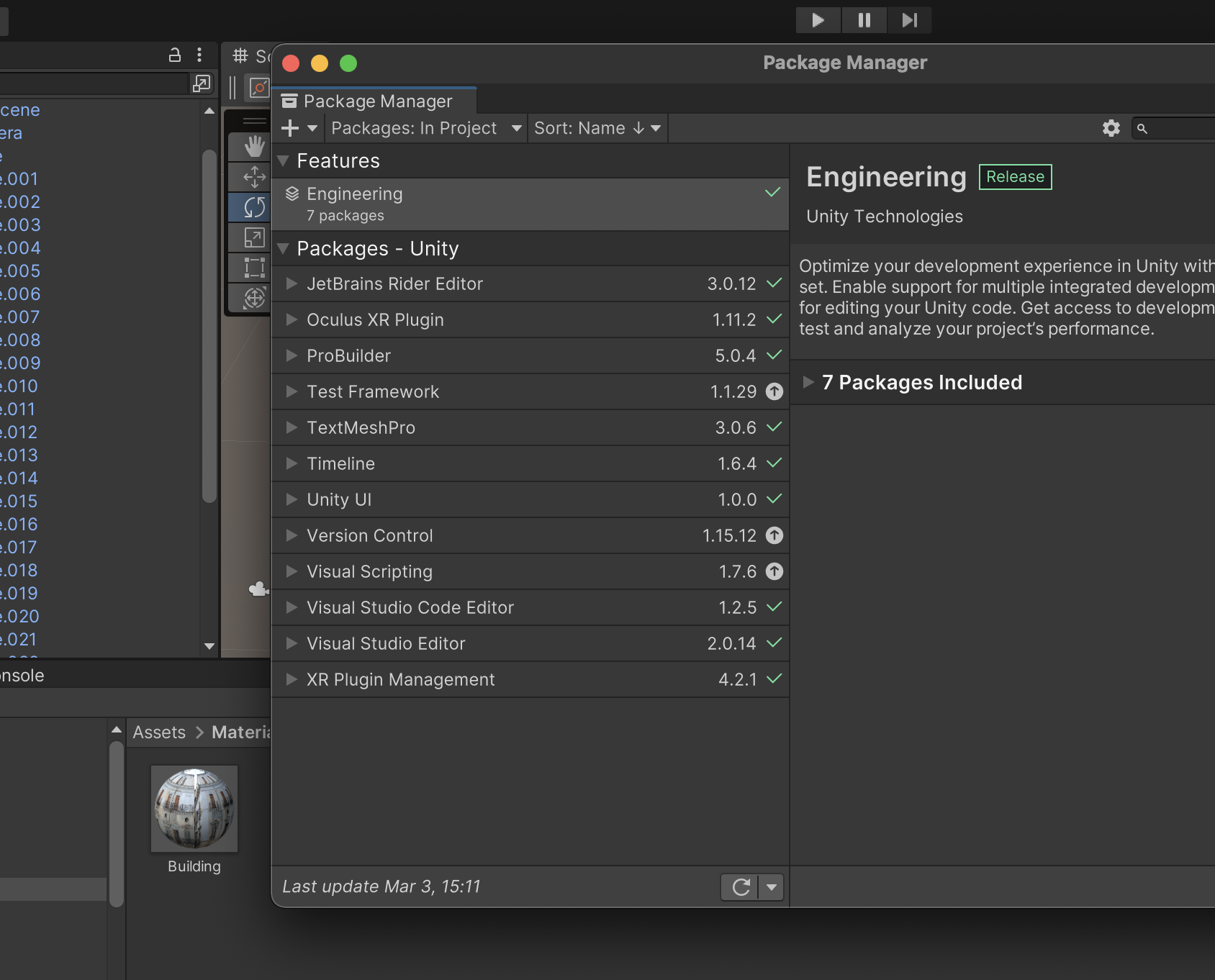
Task: Click the Pause button
Action: pos(864,20)
